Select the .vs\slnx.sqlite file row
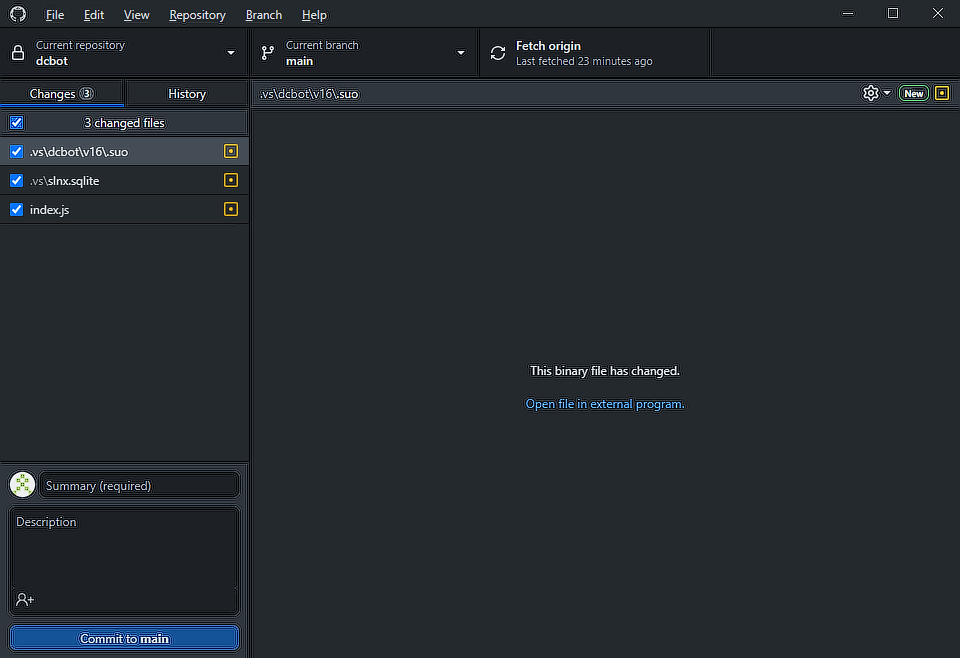The width and height of the screenshot is (962, 658). coord(125,180)
